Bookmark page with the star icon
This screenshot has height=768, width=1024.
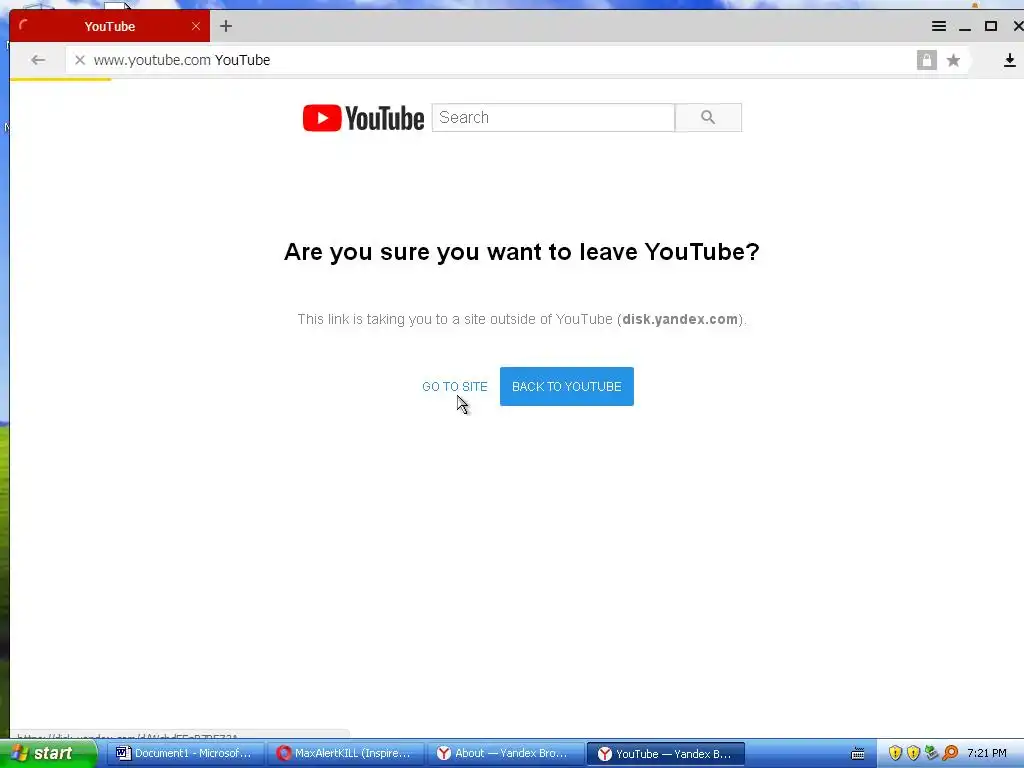point(953,60)
